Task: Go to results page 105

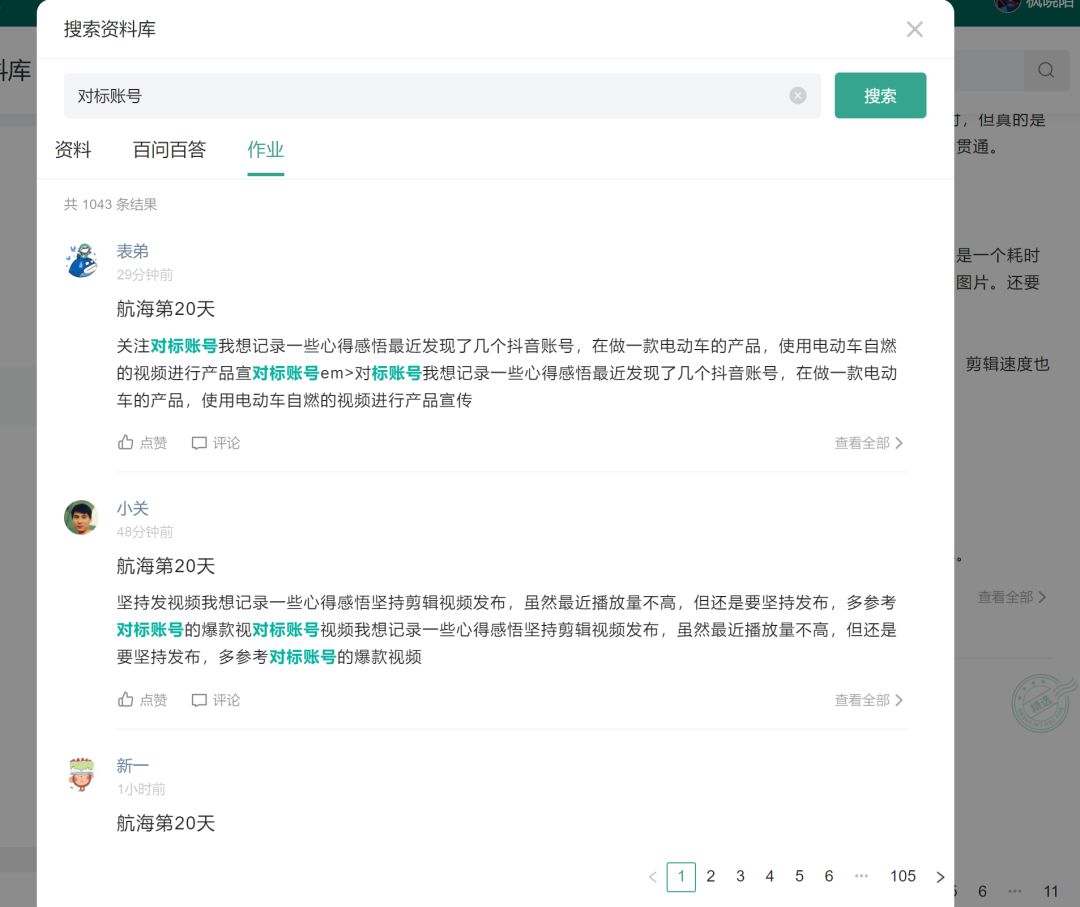Action: coord(902,876)
